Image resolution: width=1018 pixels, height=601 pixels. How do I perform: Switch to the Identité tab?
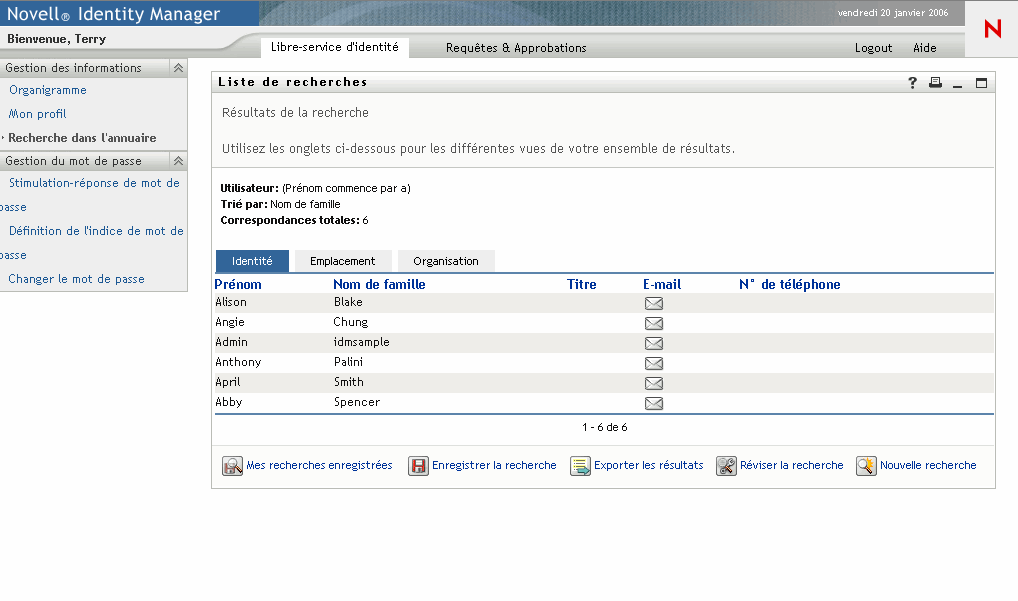tap(252, 261)
